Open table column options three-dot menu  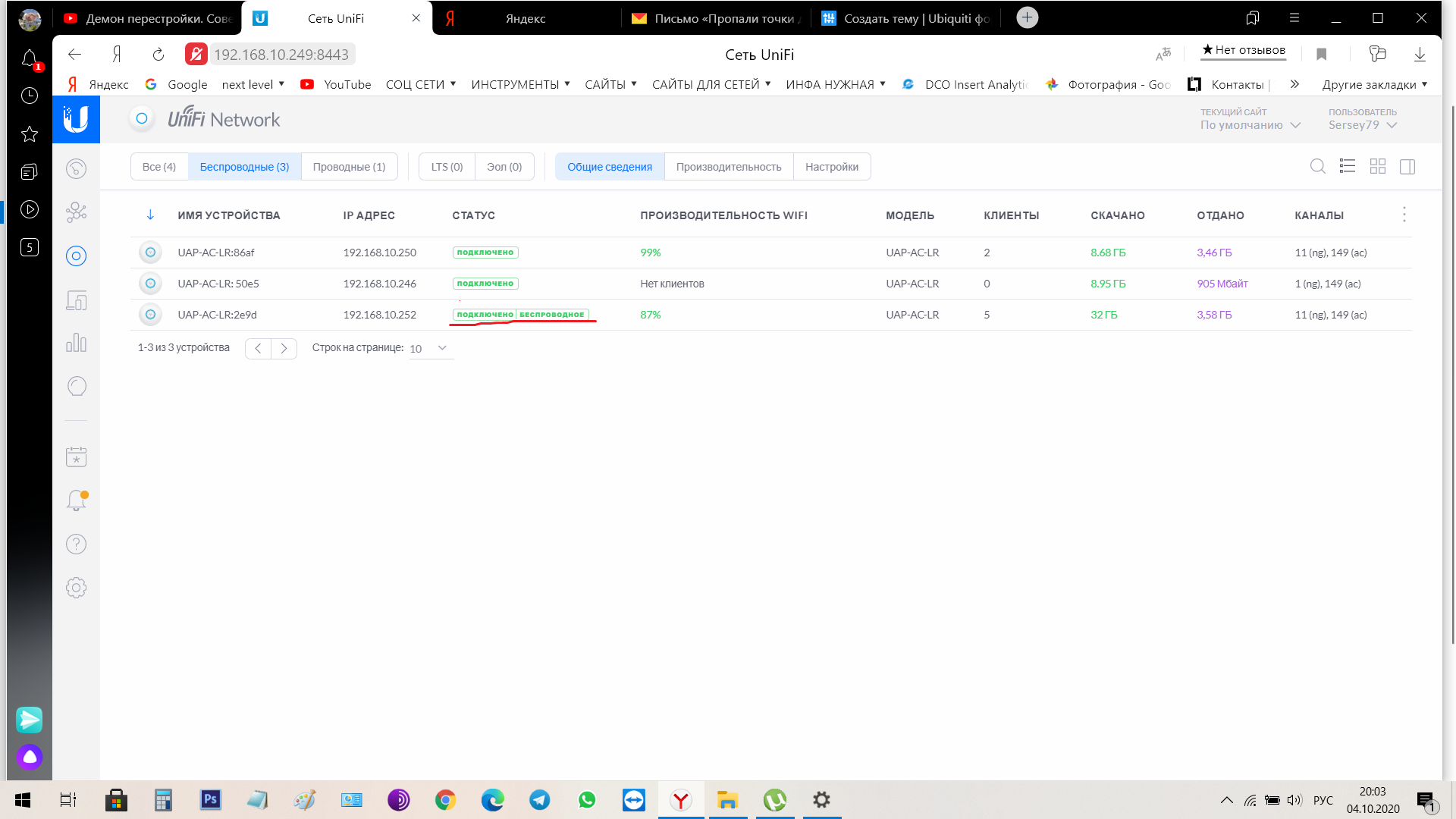[x=1404, y=215]
